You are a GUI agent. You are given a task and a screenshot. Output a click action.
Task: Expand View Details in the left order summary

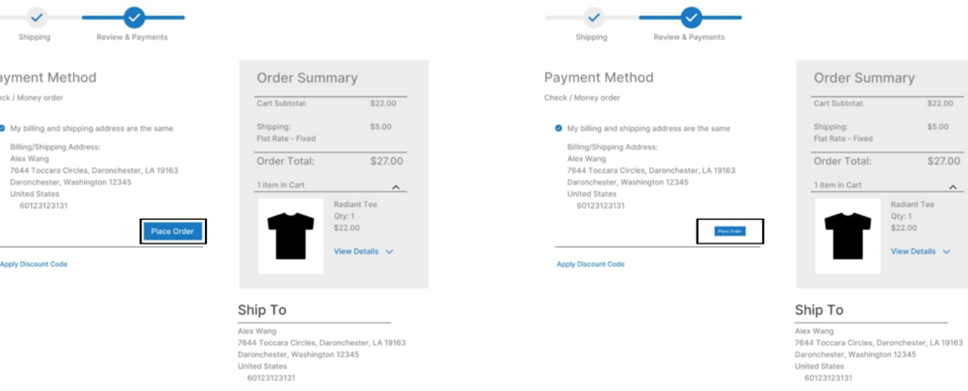[363, 251]
